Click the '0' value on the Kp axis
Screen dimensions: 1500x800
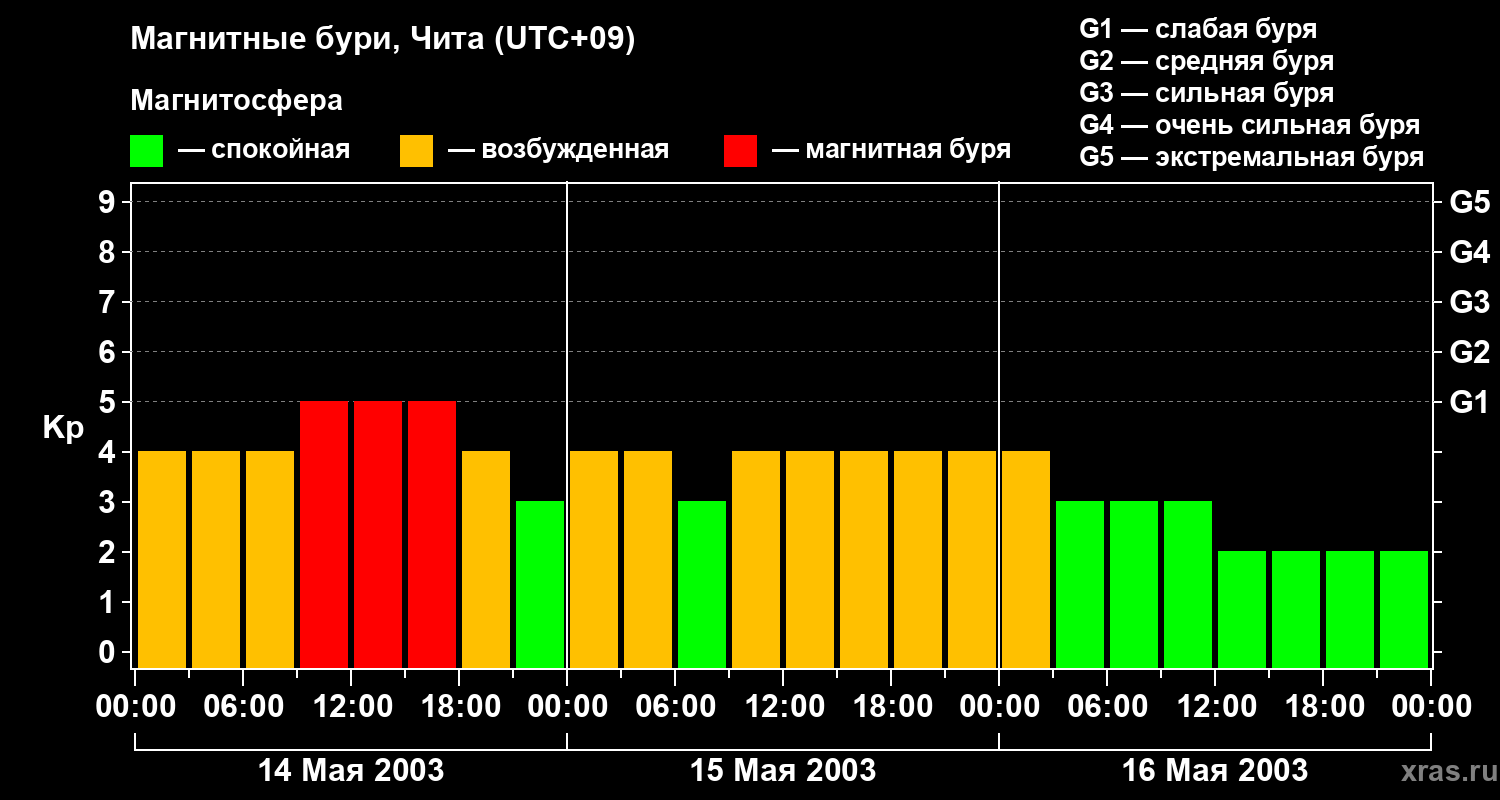109,652
